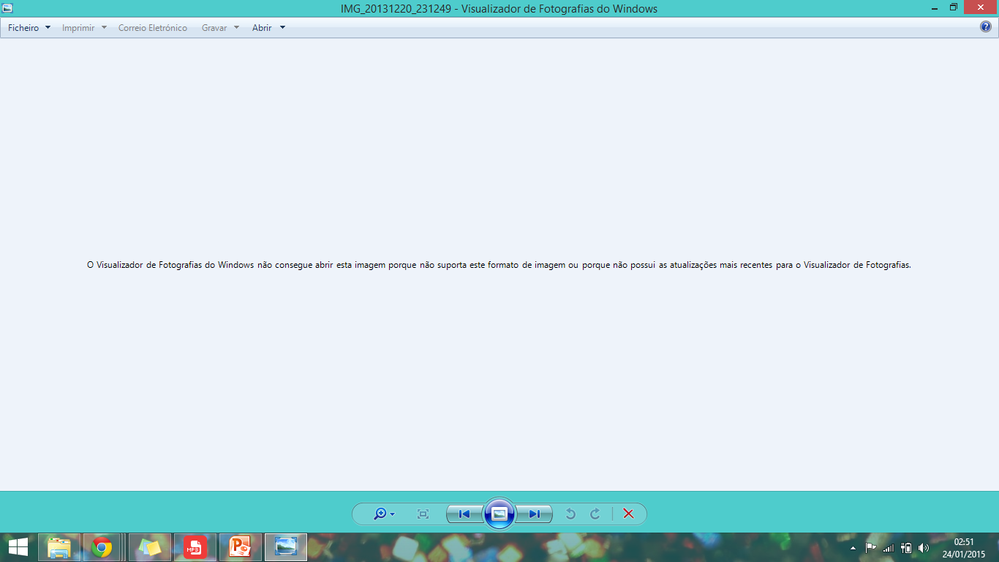The height and width of the screenshot is (562, 999).
Task: Go to the previous photo
Action: 464,514
